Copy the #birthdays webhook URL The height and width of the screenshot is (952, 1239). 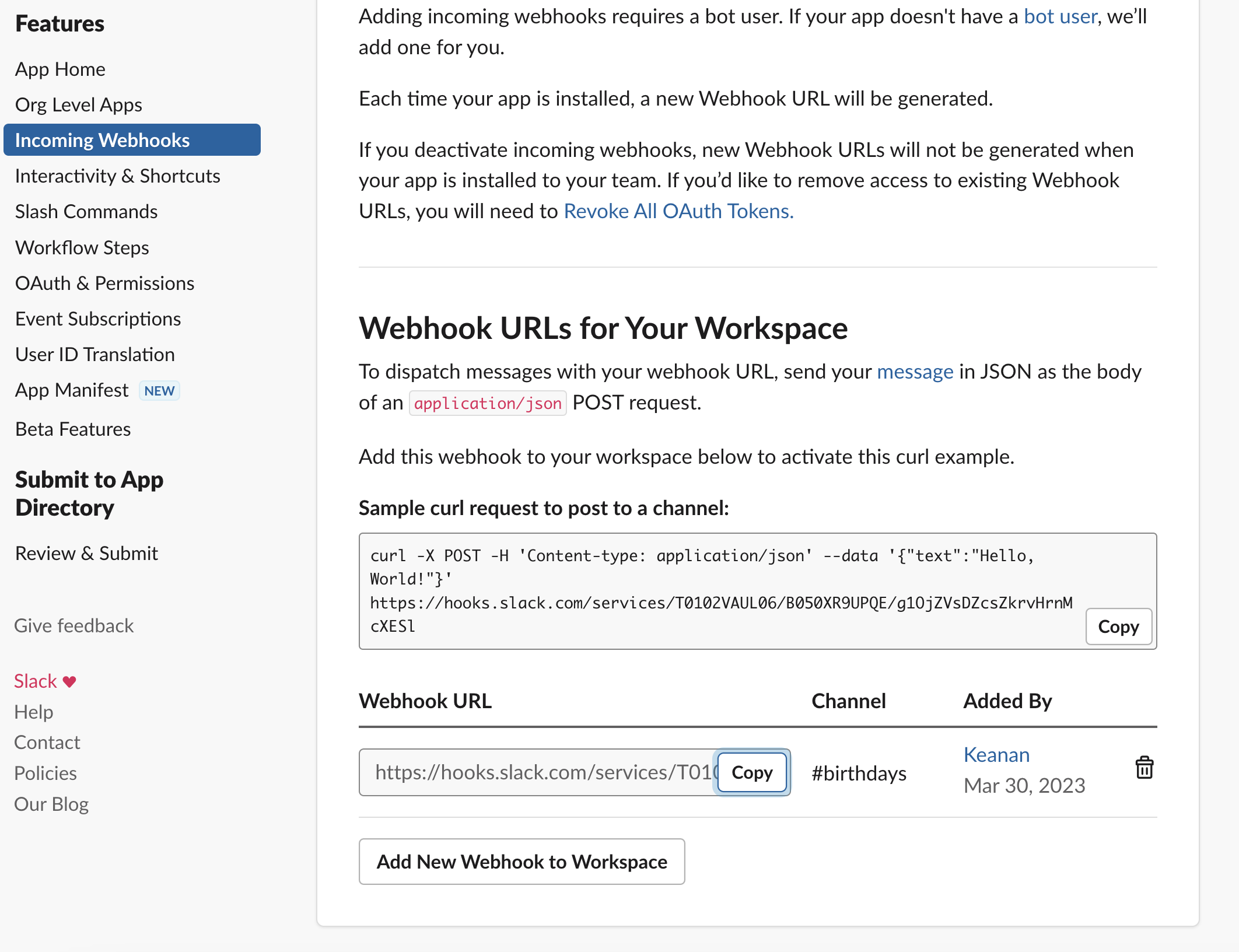(752, 772)
